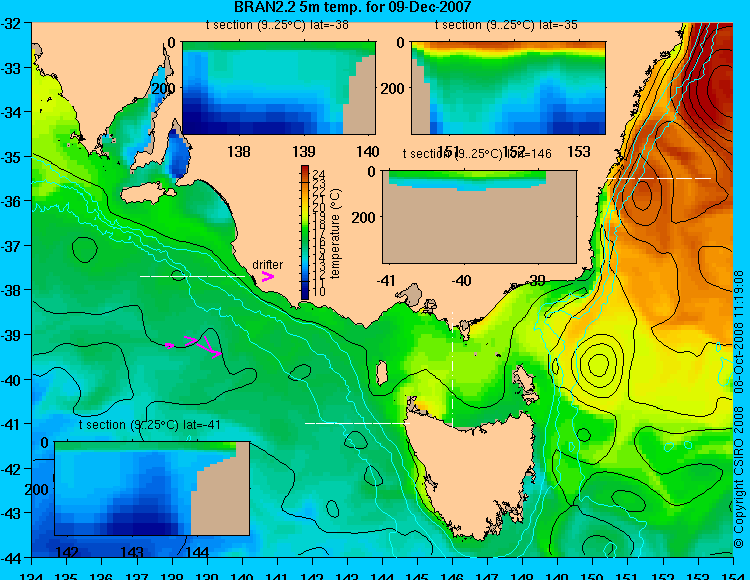Click the "drifter" legend label
This screenshot has height=580, width=750.
click(x=267, y=264)
